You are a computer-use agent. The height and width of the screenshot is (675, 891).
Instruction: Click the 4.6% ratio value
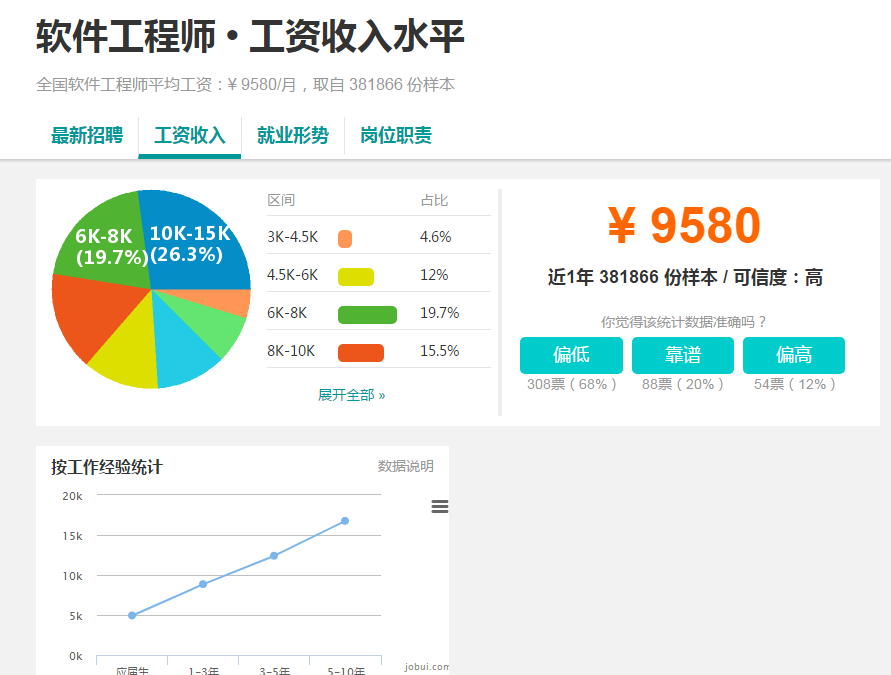(435, 237)
